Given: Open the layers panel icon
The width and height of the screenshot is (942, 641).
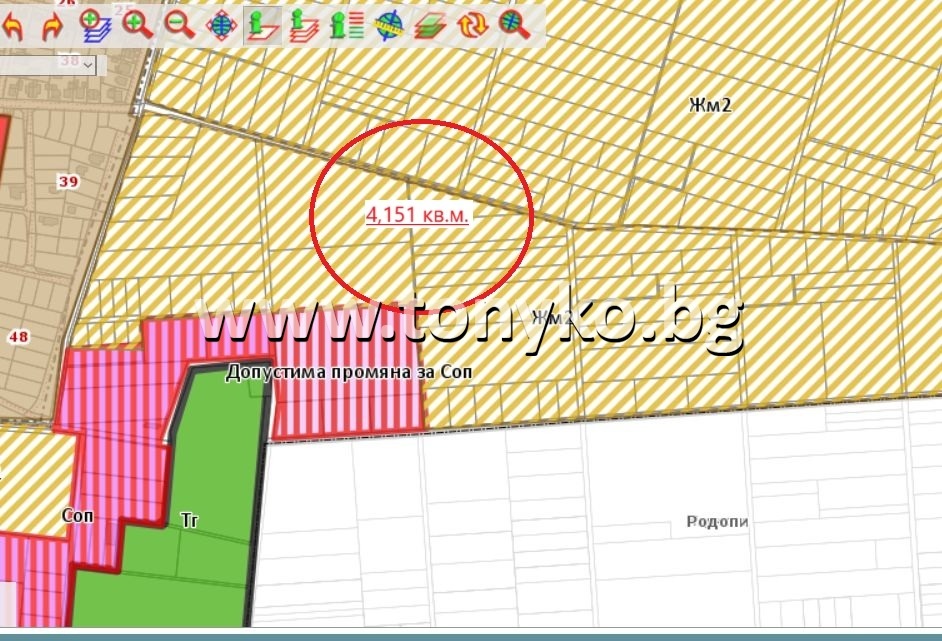Looking at the screenshot, I should pyautogui.click(x=429, y=24).
